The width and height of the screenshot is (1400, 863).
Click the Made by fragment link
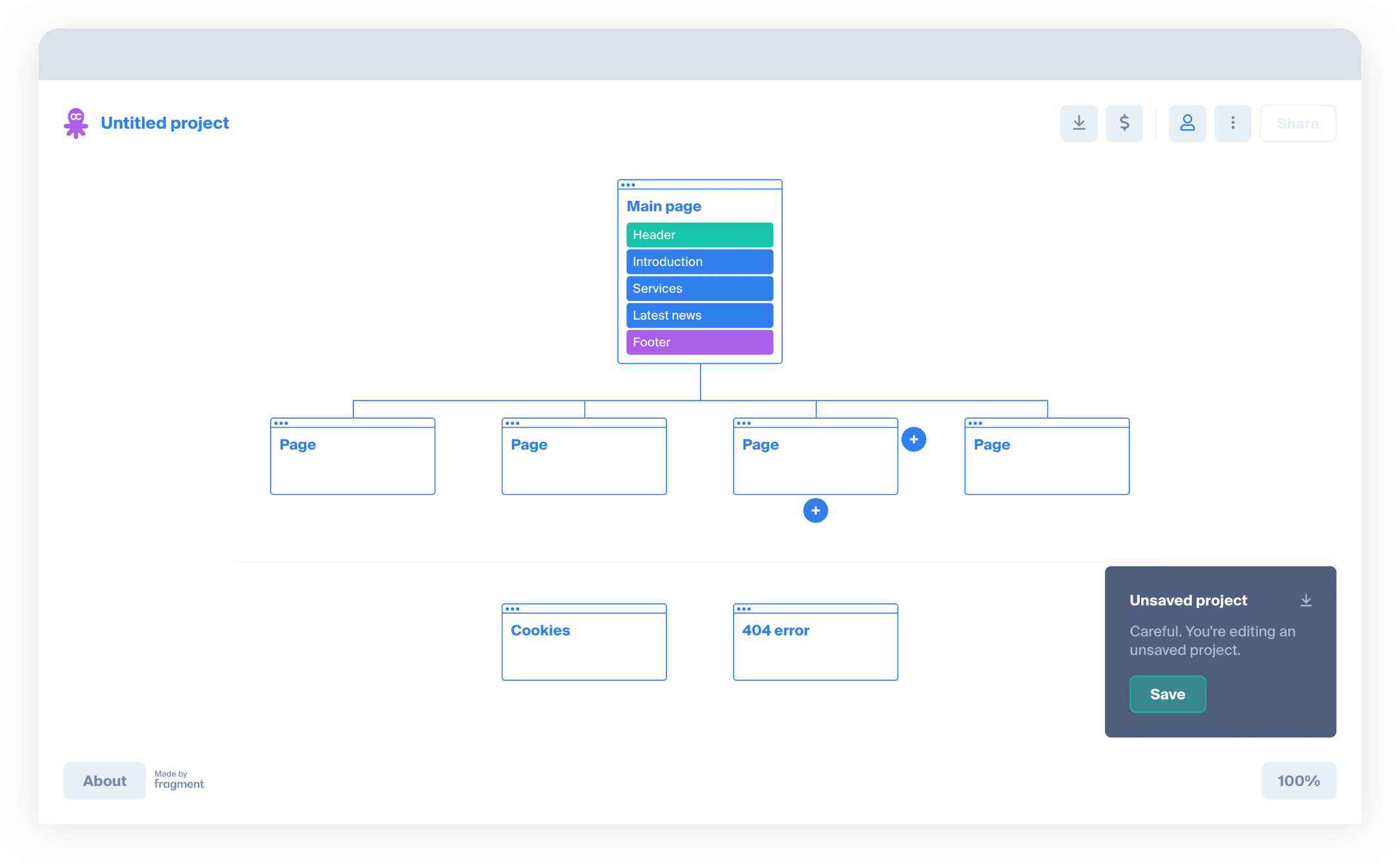[179, 780]
